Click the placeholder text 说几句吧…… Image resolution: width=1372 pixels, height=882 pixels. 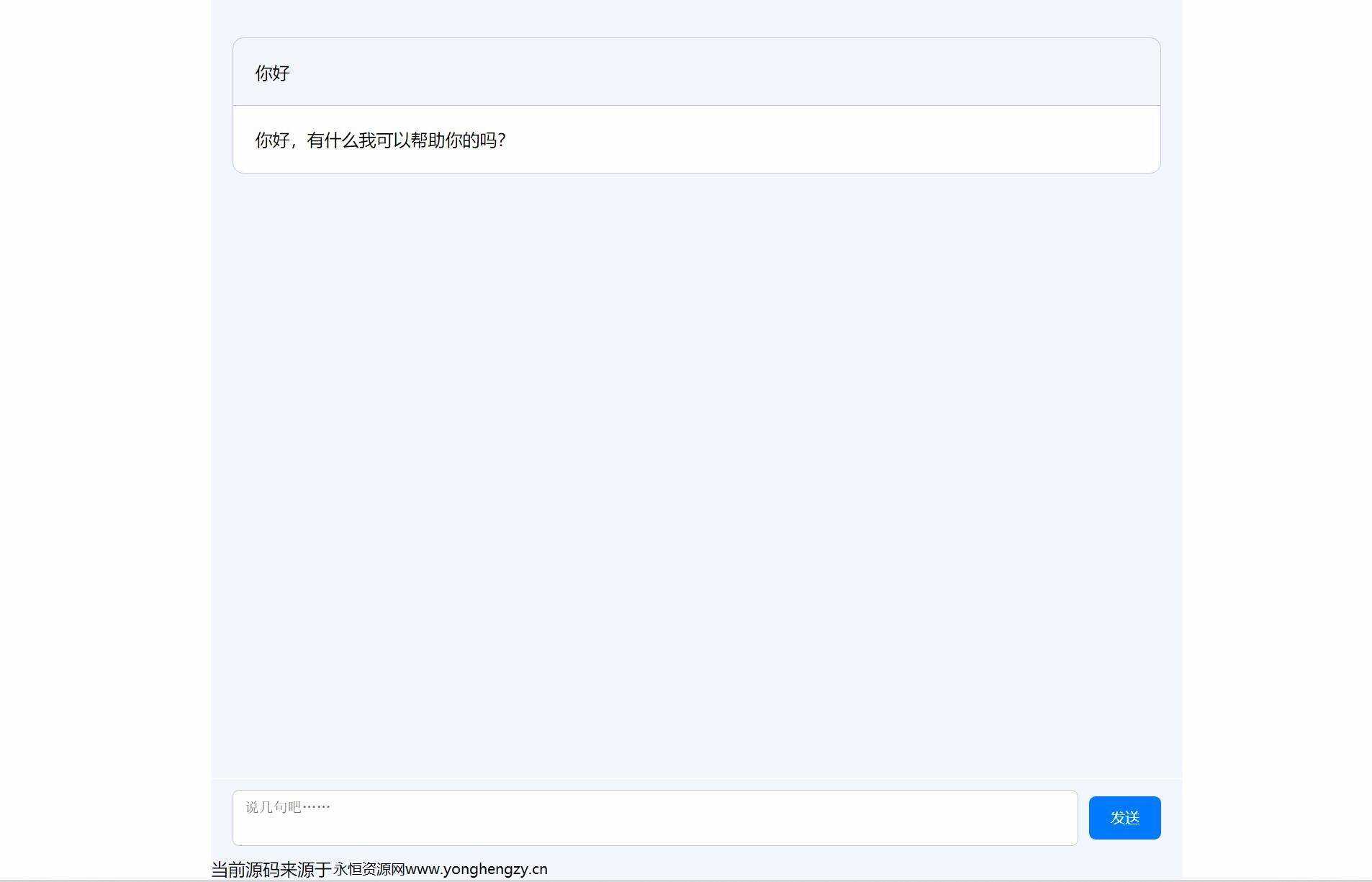[x=286, y=807]
